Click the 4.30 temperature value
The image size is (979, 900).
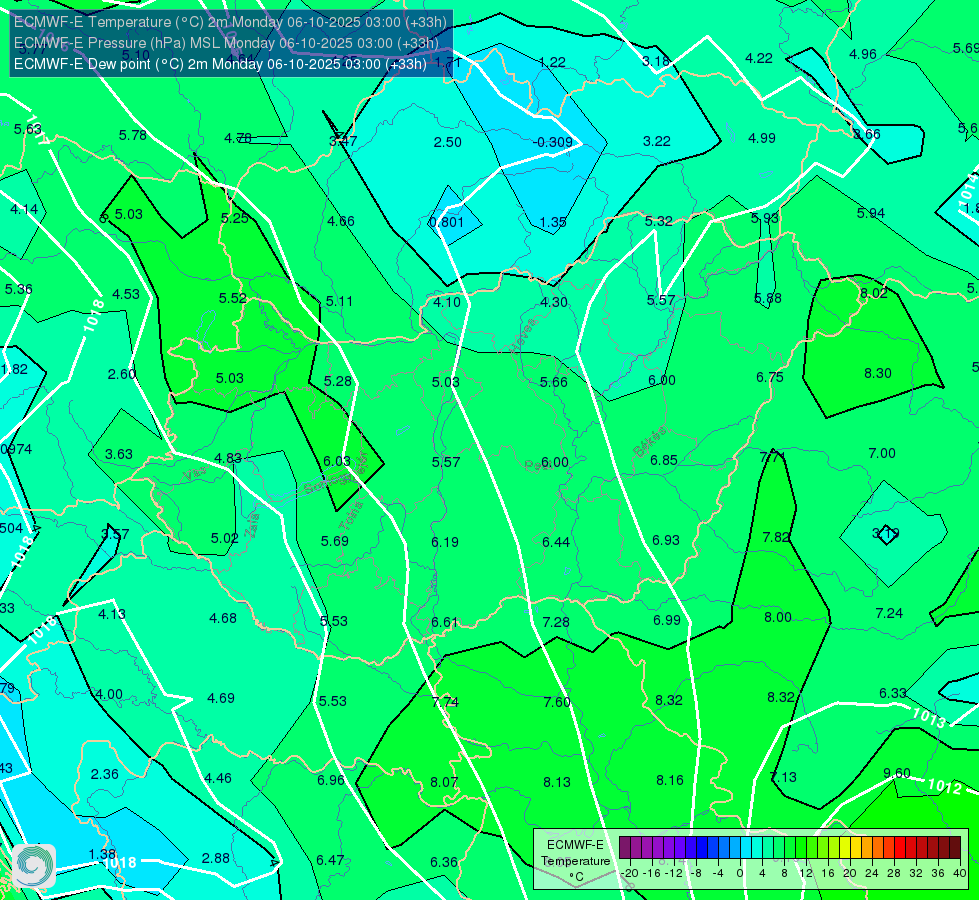click(554, 302)
